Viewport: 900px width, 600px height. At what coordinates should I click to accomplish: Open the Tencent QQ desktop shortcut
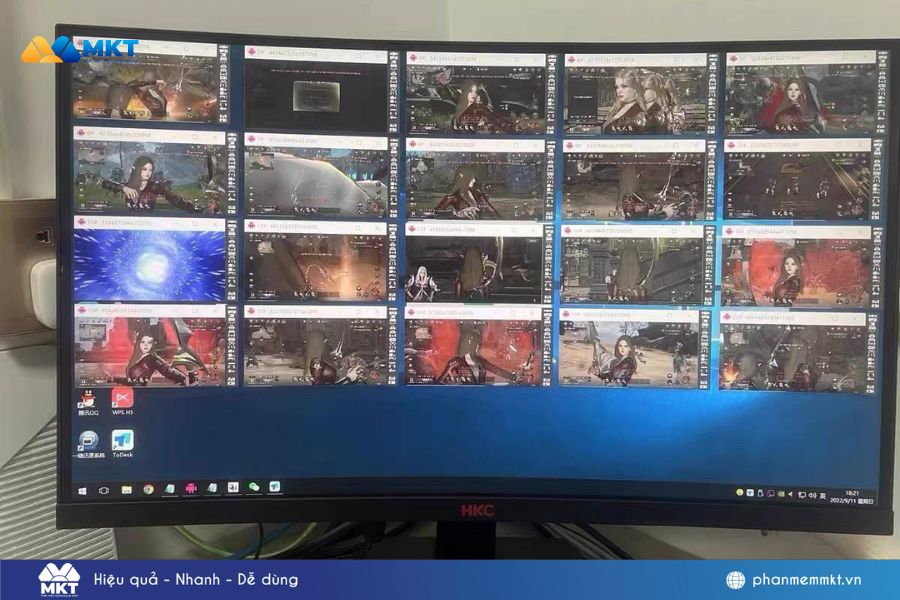coord(89,400)
